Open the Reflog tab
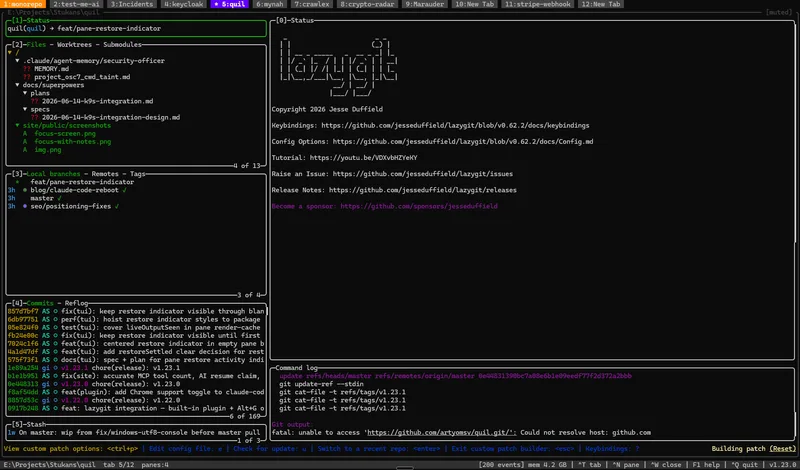Screen dimensions: 800x470 pos(76,304)
